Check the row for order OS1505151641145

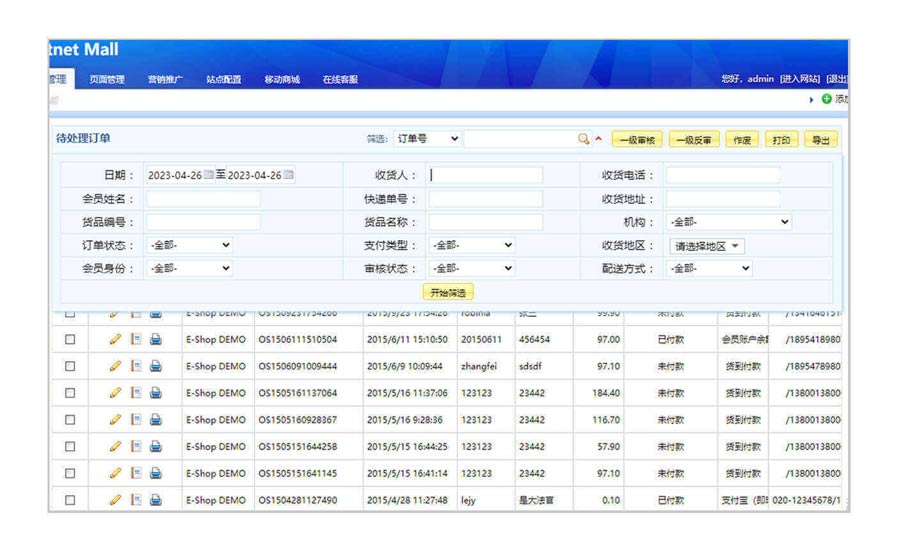pos(70,473)
